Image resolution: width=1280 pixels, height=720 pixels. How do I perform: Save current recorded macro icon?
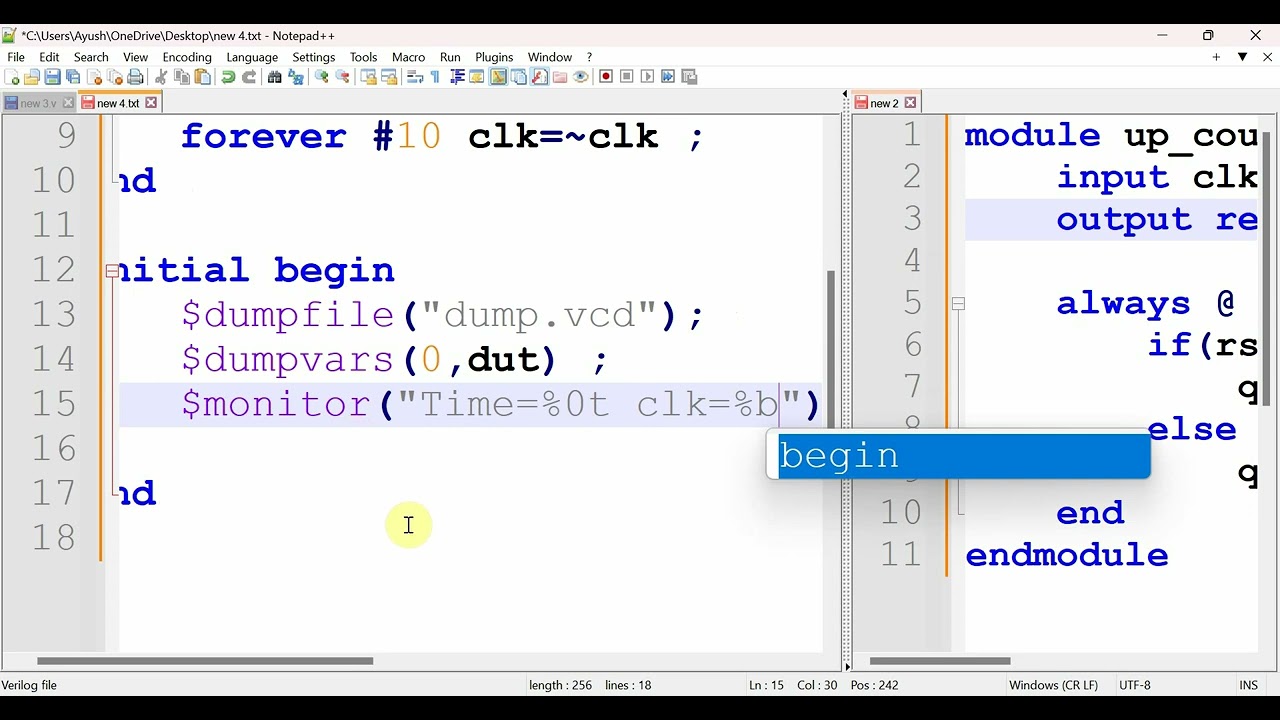tap(688, 77)
